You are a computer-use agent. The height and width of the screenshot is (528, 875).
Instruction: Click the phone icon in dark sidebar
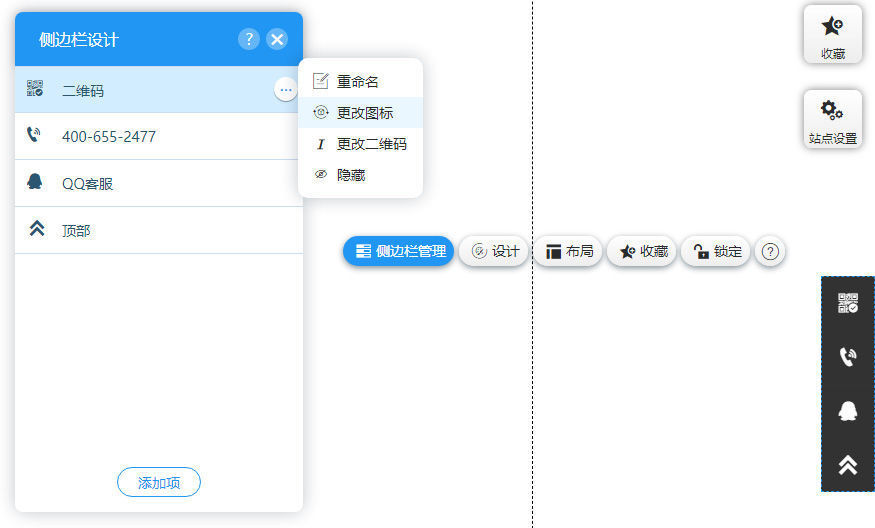(x=848, y=357)
